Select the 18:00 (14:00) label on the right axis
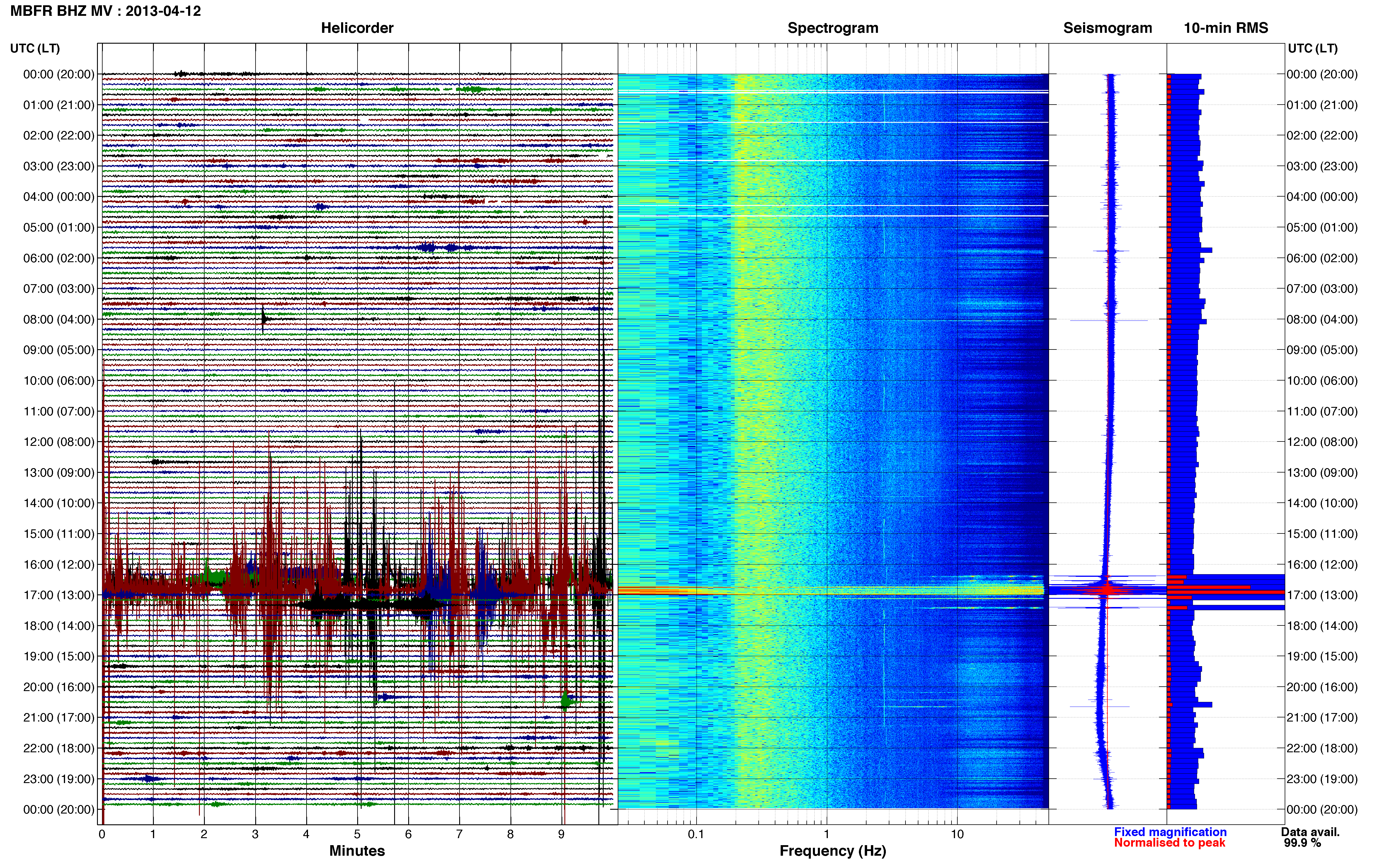 (1322, 626)
